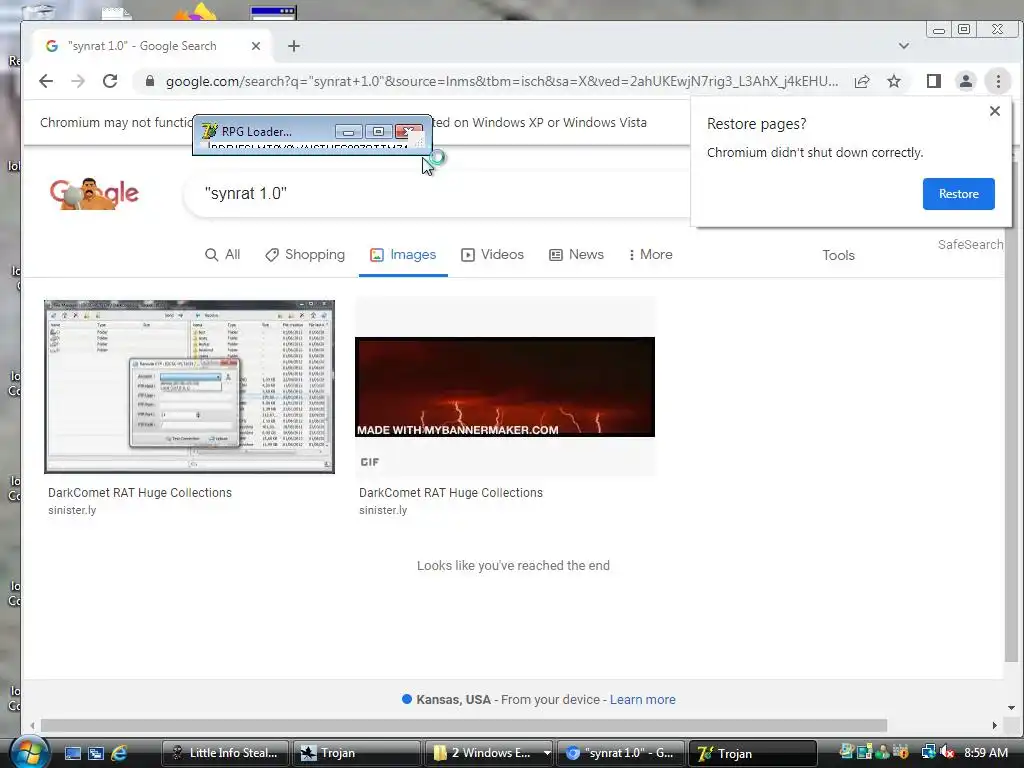Click the Show desktop quick launch icon
This screenshot has height=768, width=1024.
(72, 753)
